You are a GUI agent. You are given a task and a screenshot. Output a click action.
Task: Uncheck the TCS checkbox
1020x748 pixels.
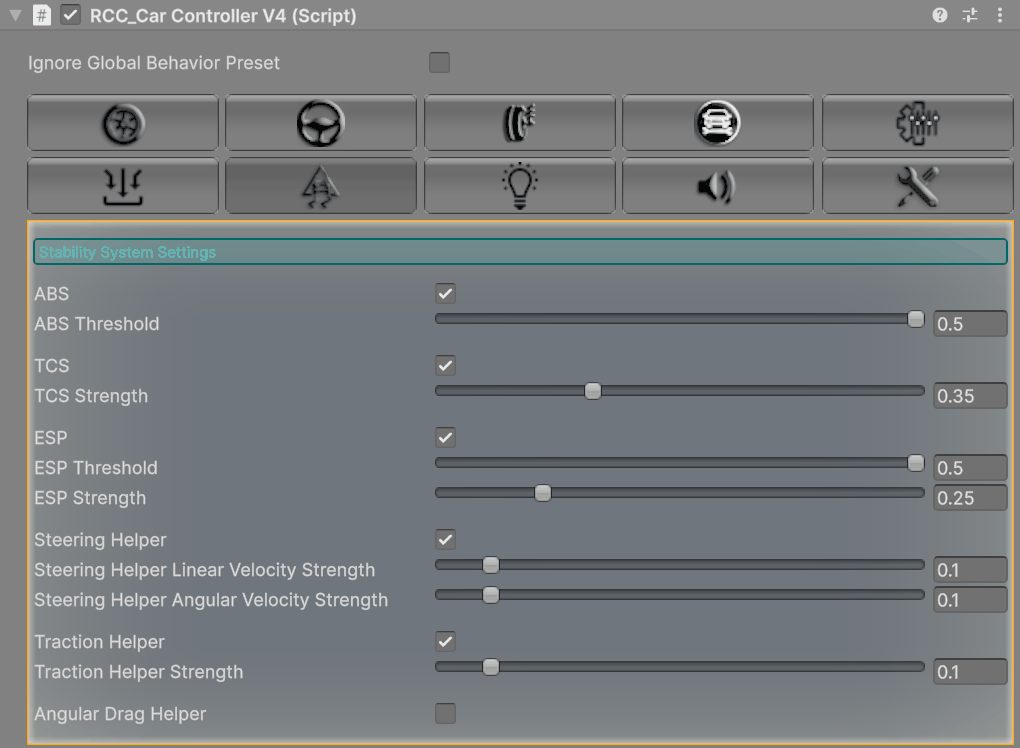(445, 366)
